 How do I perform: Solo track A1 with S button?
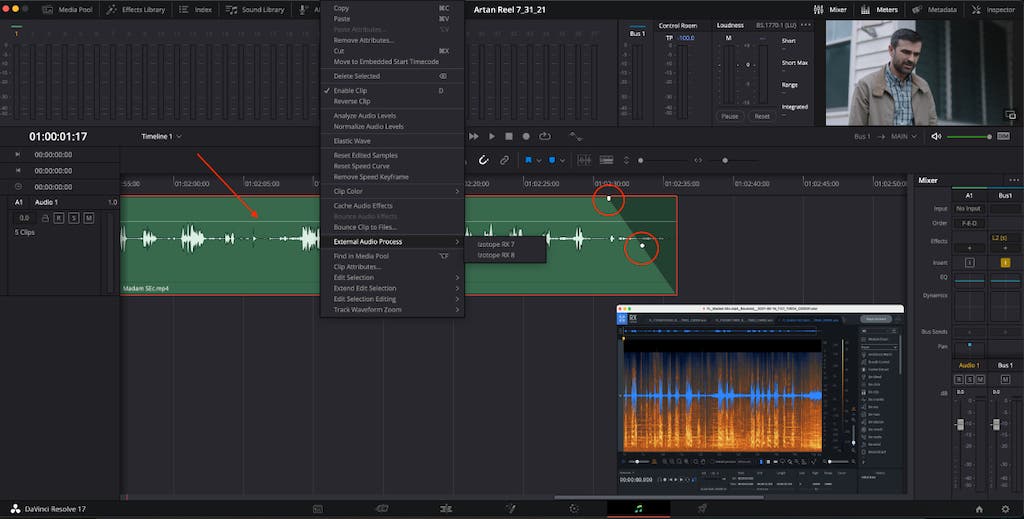74,218
